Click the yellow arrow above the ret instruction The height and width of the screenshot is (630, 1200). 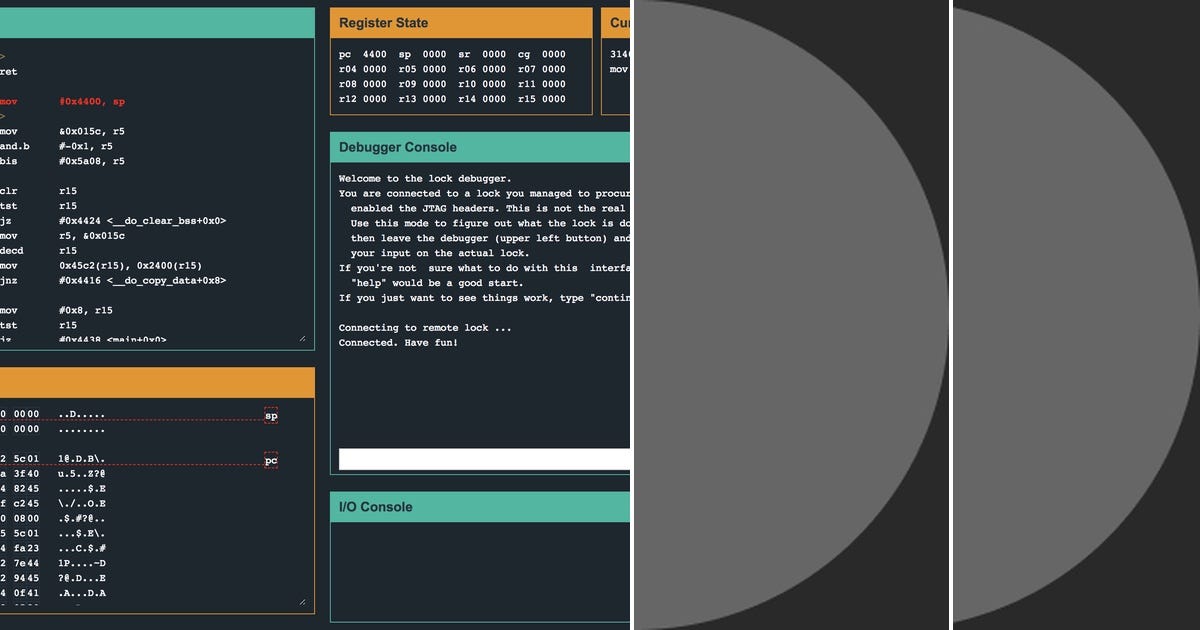[x=5, y=56]
